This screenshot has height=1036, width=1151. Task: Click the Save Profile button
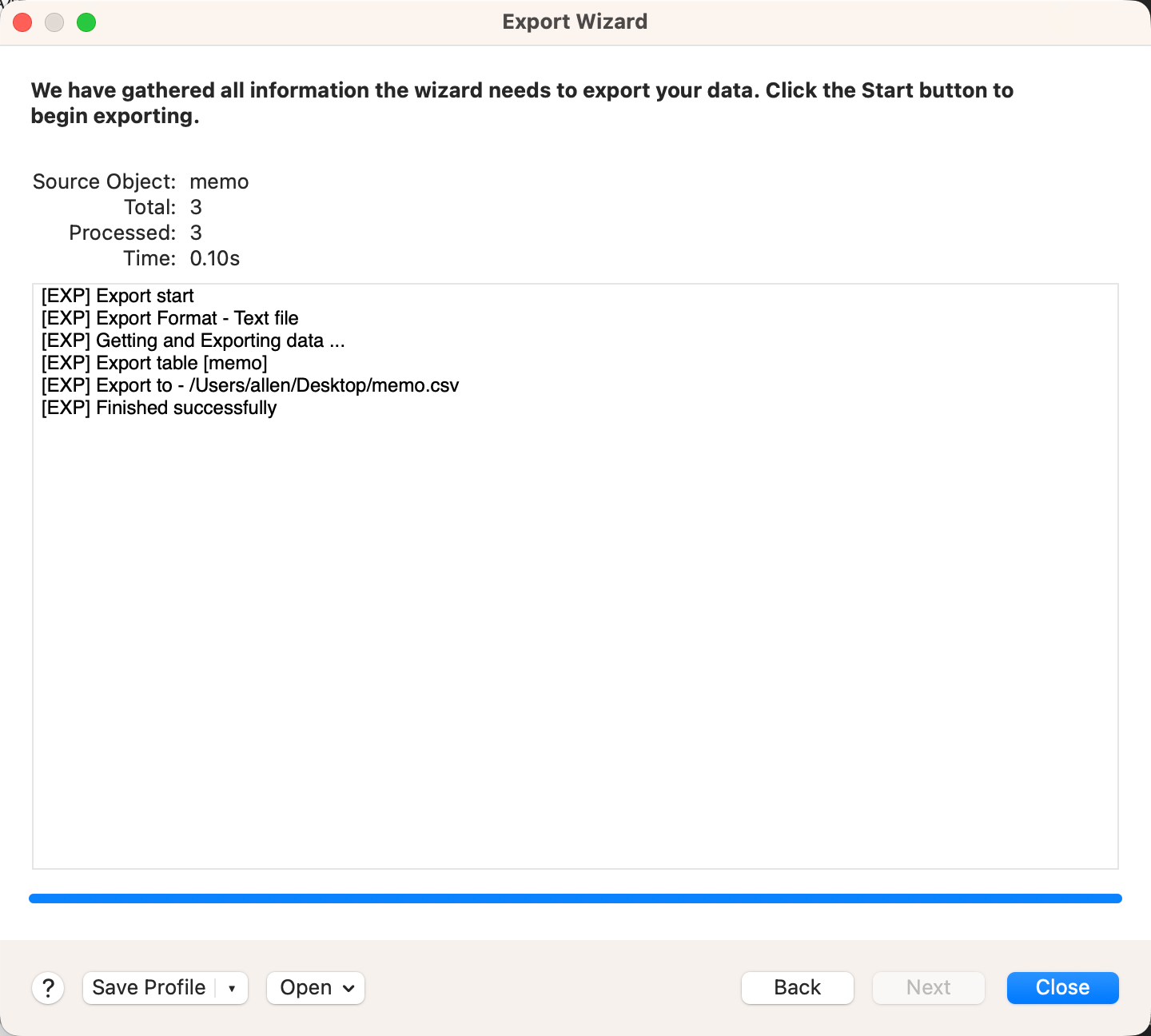tap(149, 988)
